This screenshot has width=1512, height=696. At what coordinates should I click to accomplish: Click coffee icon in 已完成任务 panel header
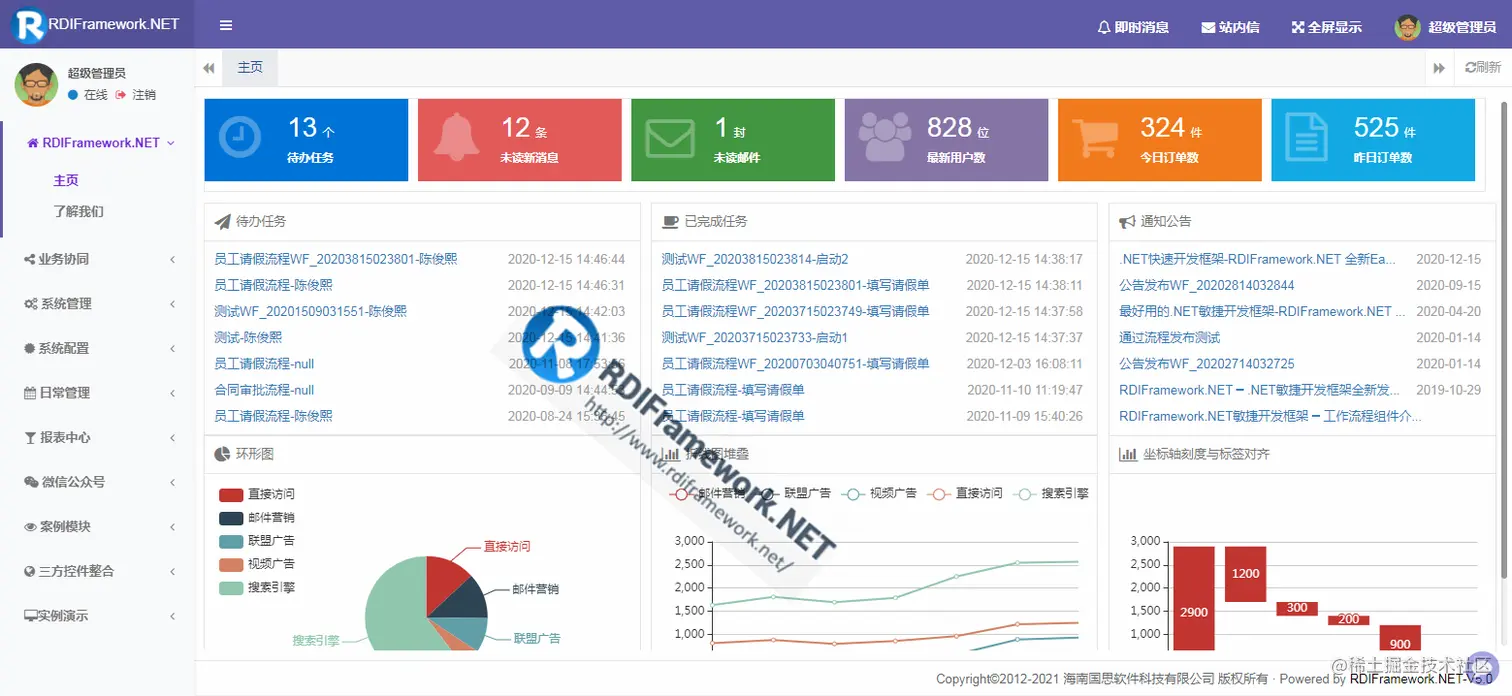tap(670, 222)
